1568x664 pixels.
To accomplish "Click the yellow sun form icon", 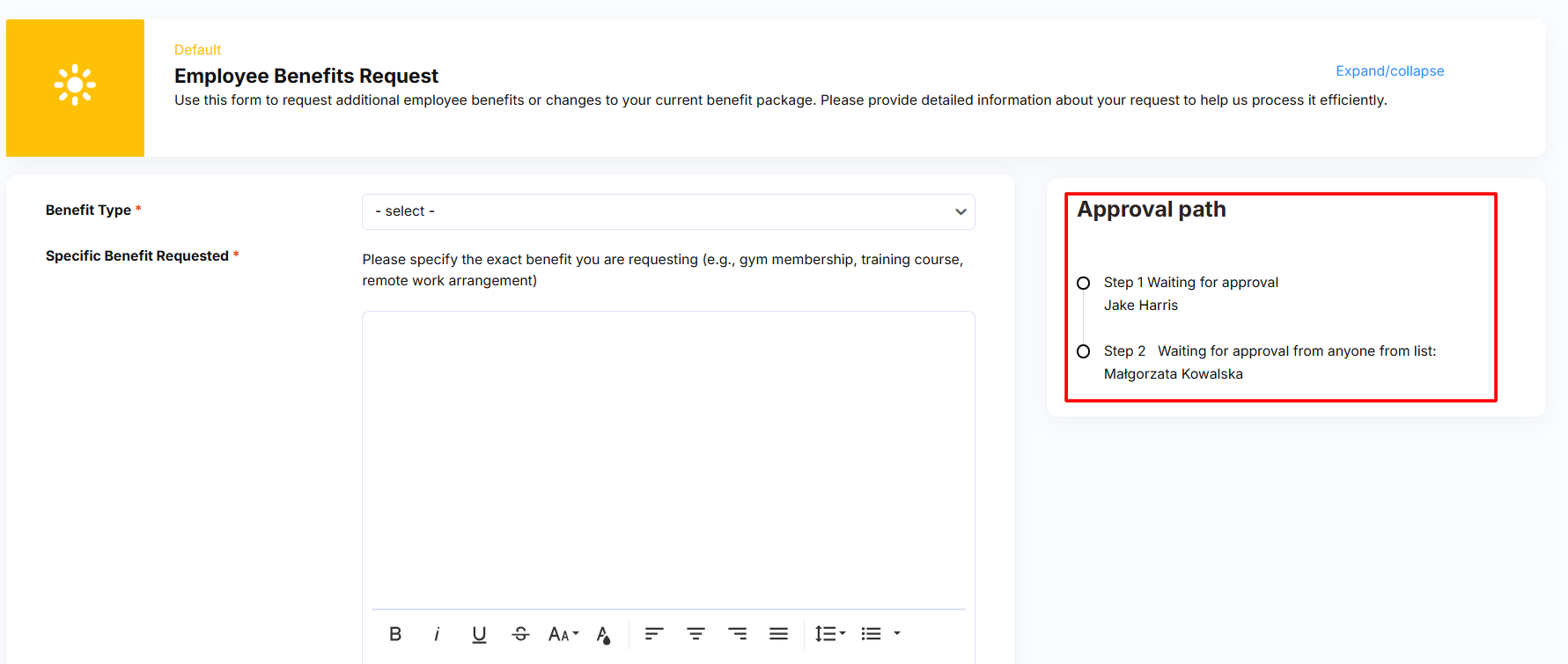I will pyautogui.click(x=75, y=85).
